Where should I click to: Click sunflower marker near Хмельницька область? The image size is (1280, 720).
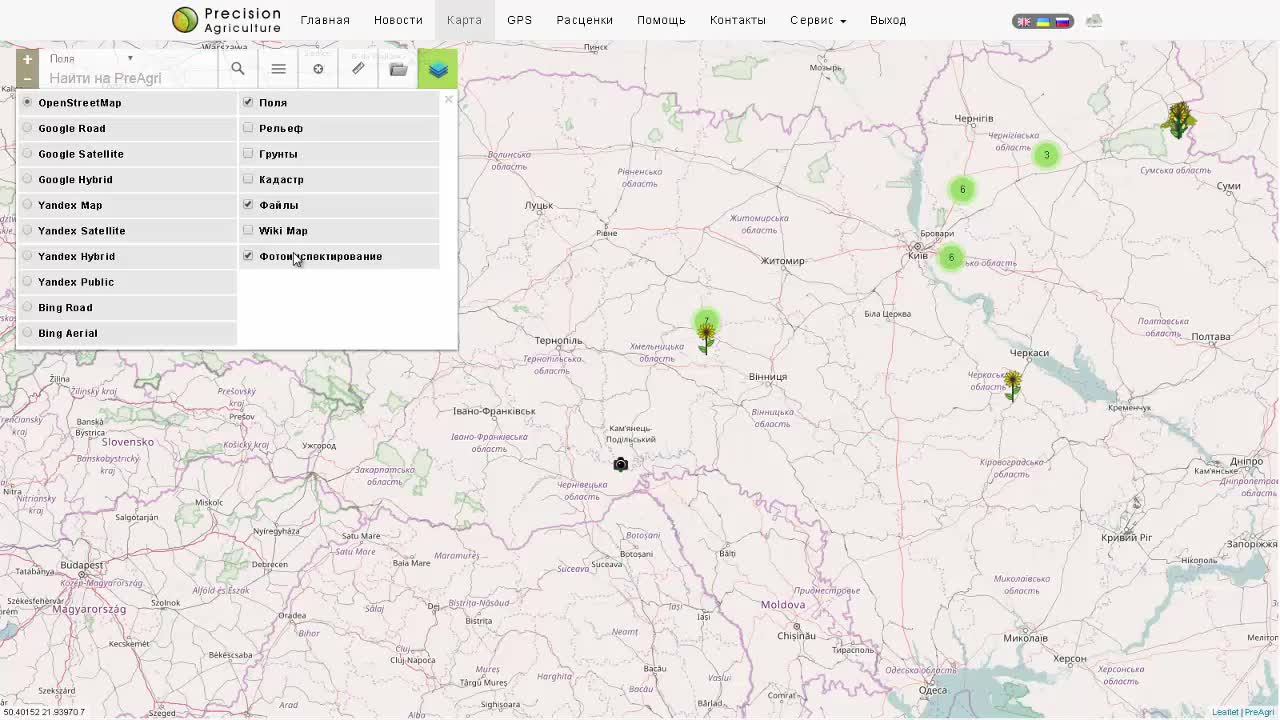707,338
